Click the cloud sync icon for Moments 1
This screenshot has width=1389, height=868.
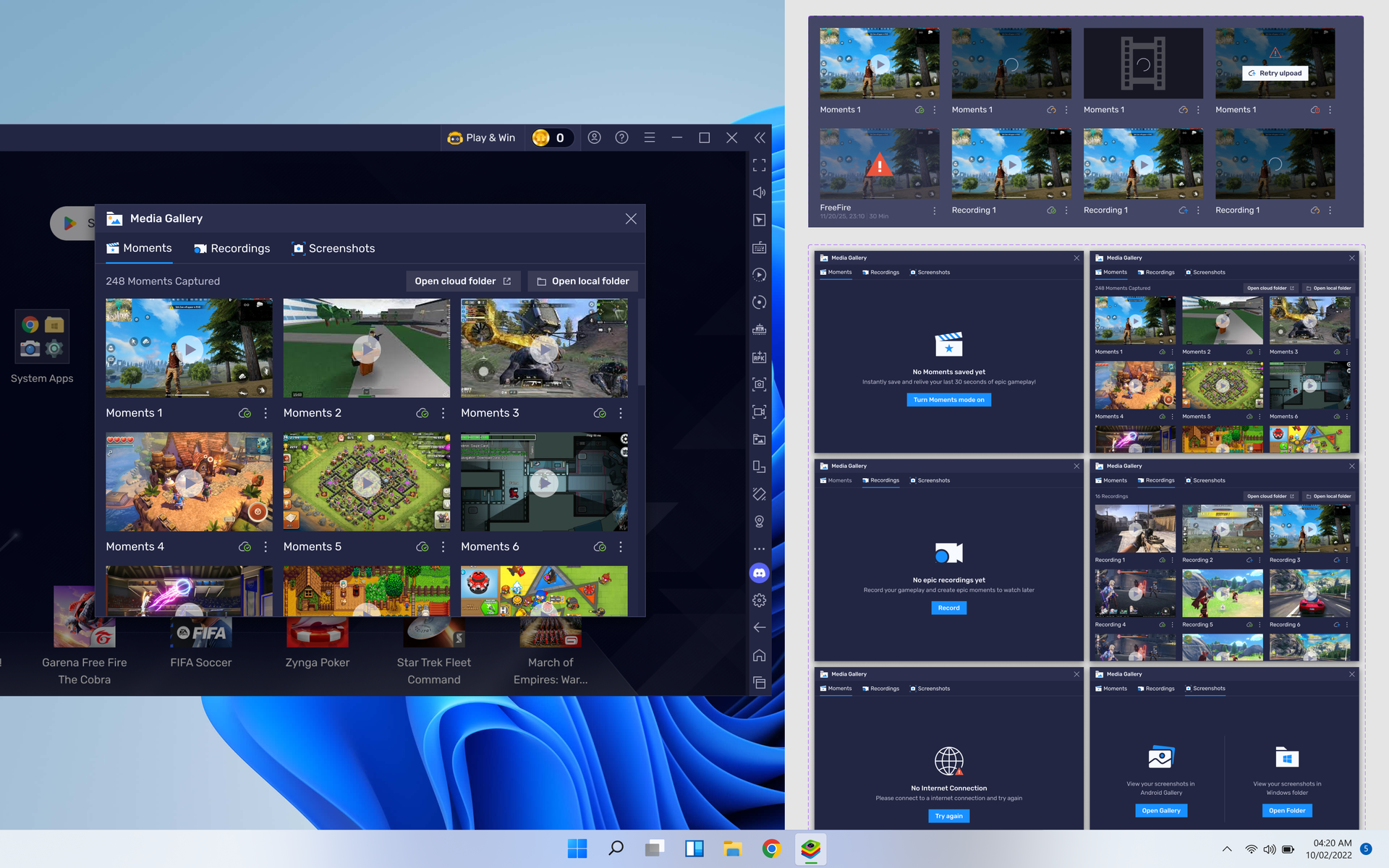click(x=245, y=413)
